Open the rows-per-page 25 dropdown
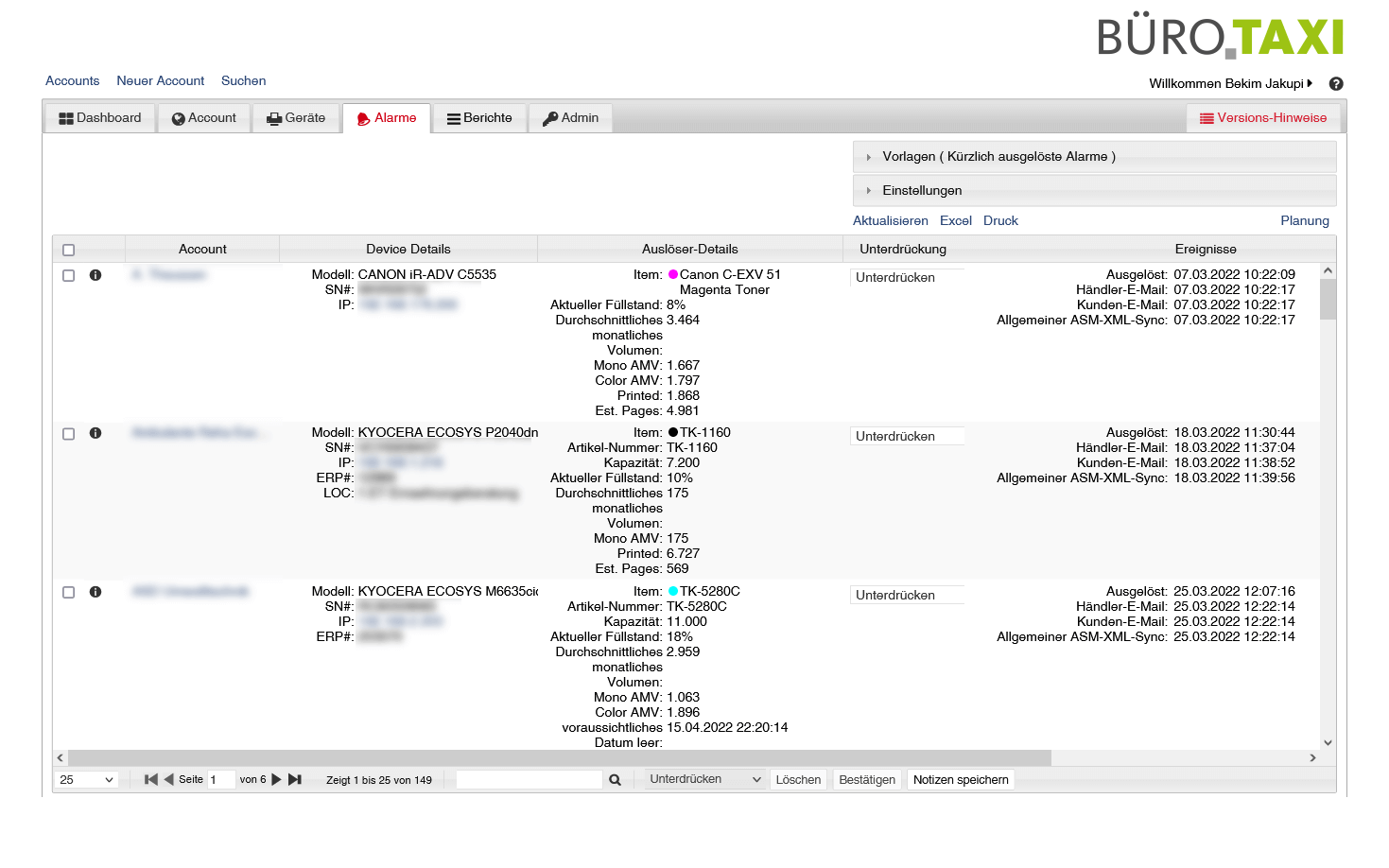The image size is (1389, 868). tap(86, 780)
